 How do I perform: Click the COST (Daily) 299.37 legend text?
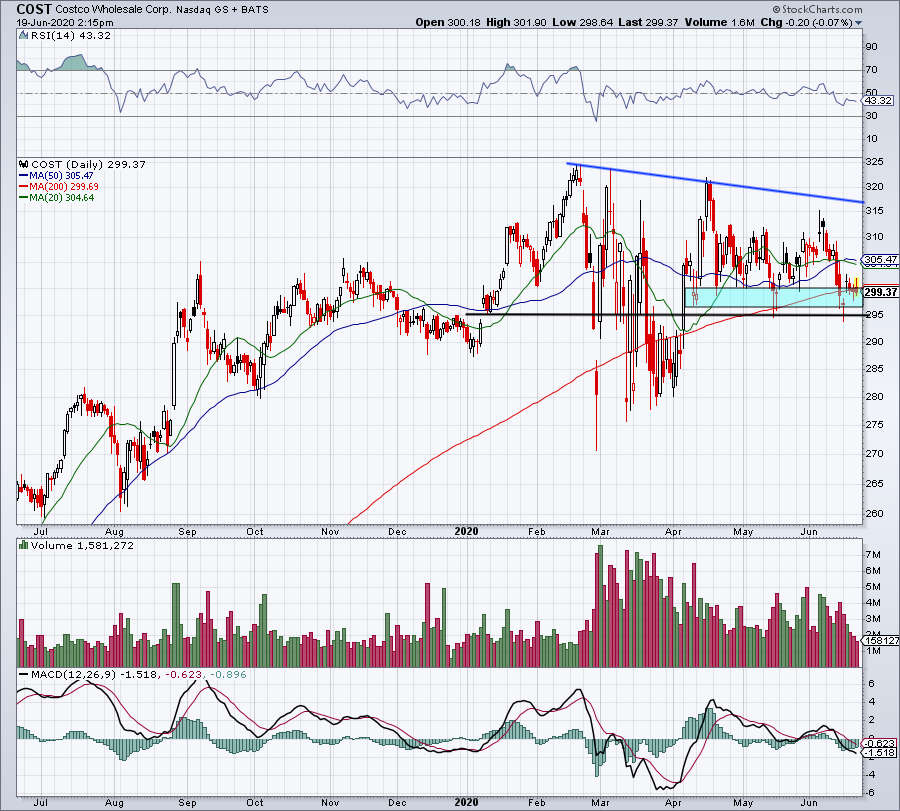(x=88, y=164)
